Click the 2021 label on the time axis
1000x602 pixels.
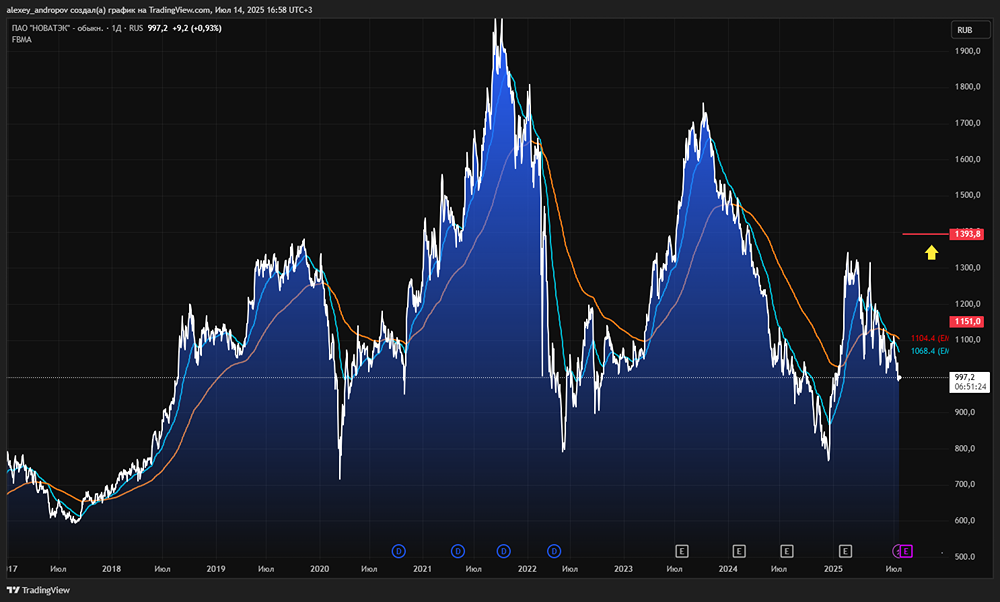point(422,569)
